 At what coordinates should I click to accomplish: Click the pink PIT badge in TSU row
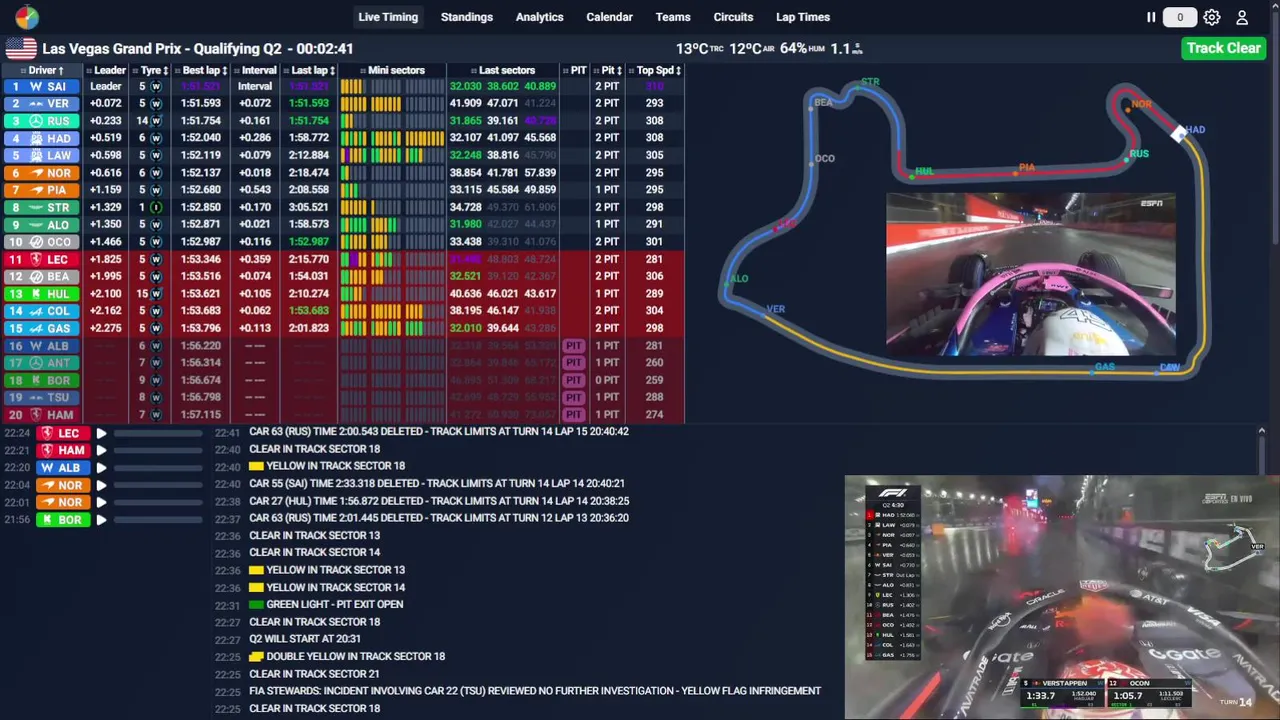coord(573,397)
